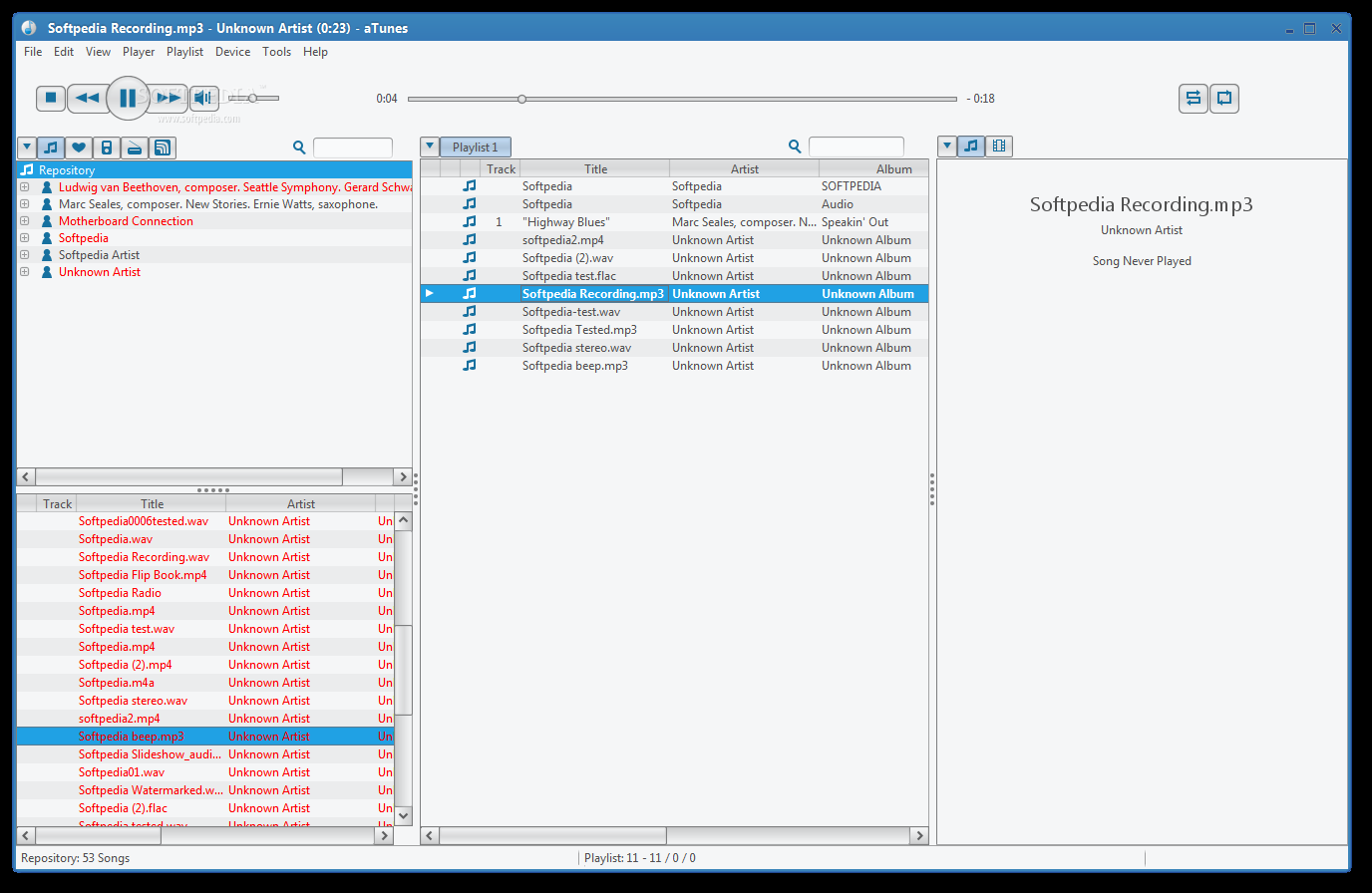Click the playlist search input field

click(x=856, y=147)
